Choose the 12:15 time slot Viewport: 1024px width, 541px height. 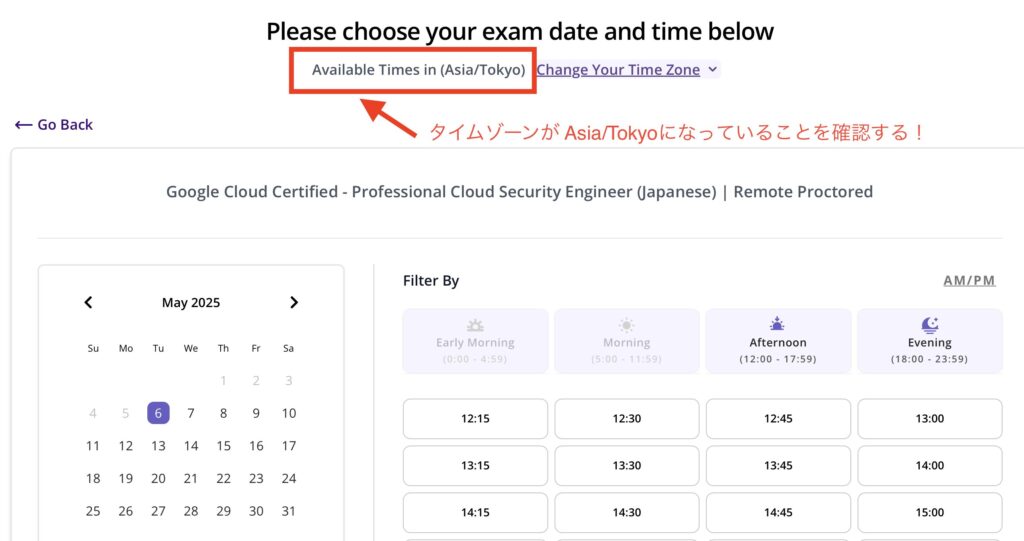[475, 419]
